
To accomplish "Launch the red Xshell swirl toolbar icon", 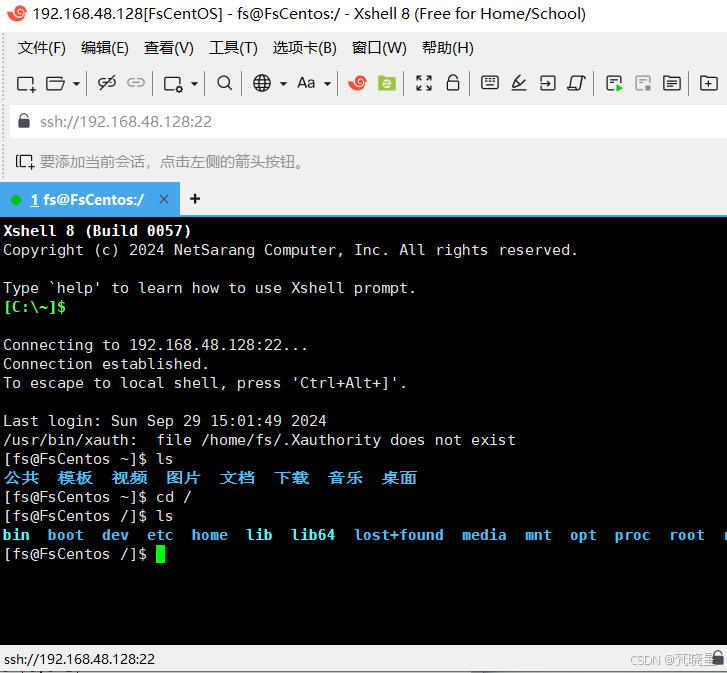I will click(x=357, y=83).
